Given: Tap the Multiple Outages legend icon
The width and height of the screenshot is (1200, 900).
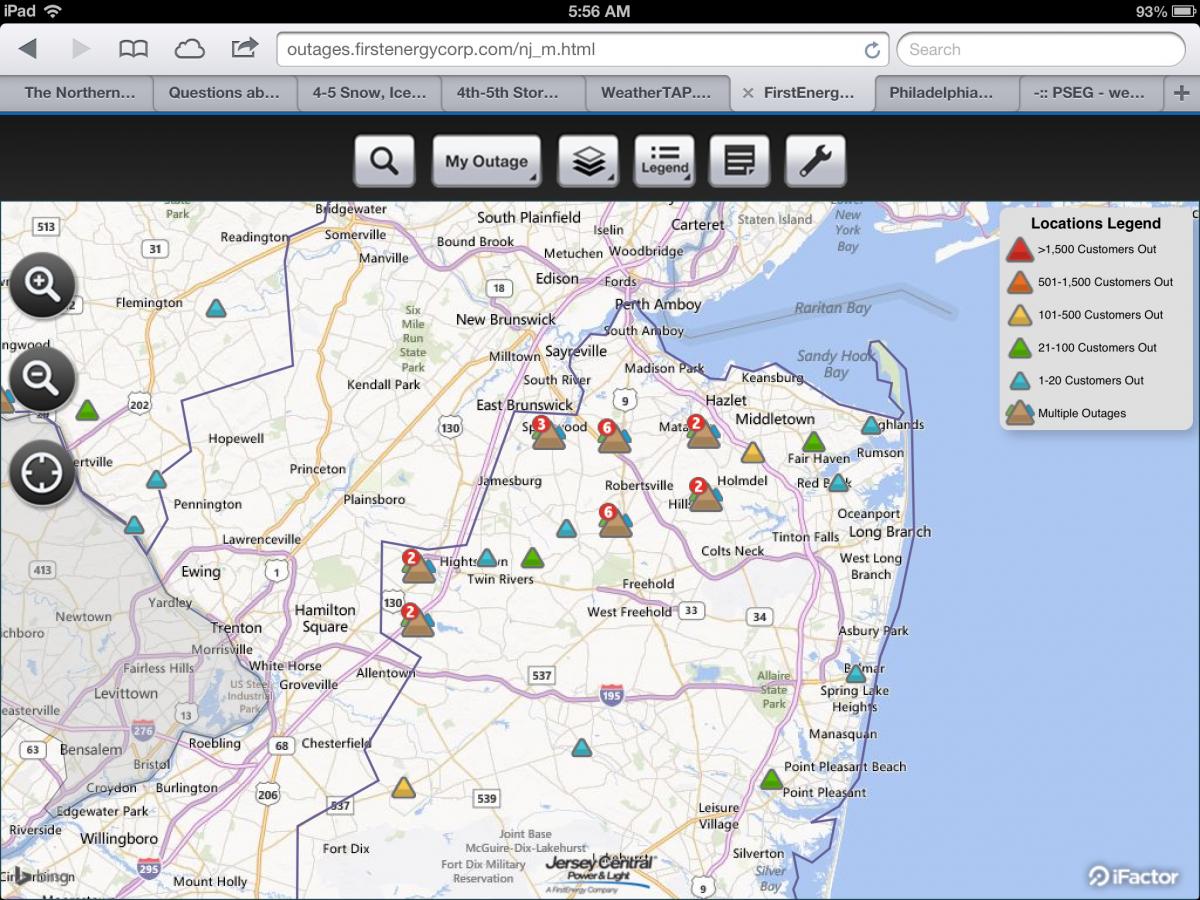Looking at the screenshot, I should (1019, 412).
